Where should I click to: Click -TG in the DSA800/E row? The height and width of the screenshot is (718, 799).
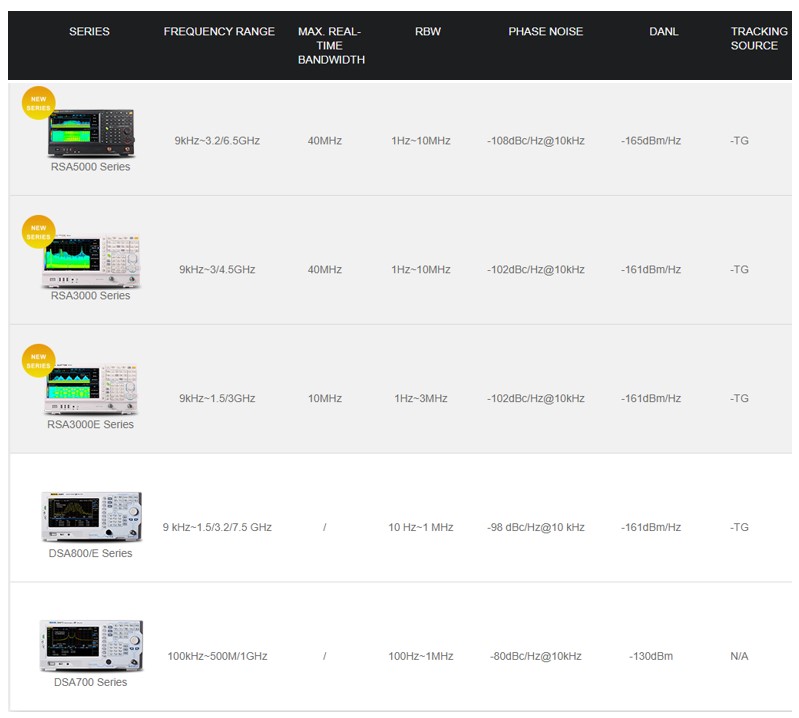739,527
